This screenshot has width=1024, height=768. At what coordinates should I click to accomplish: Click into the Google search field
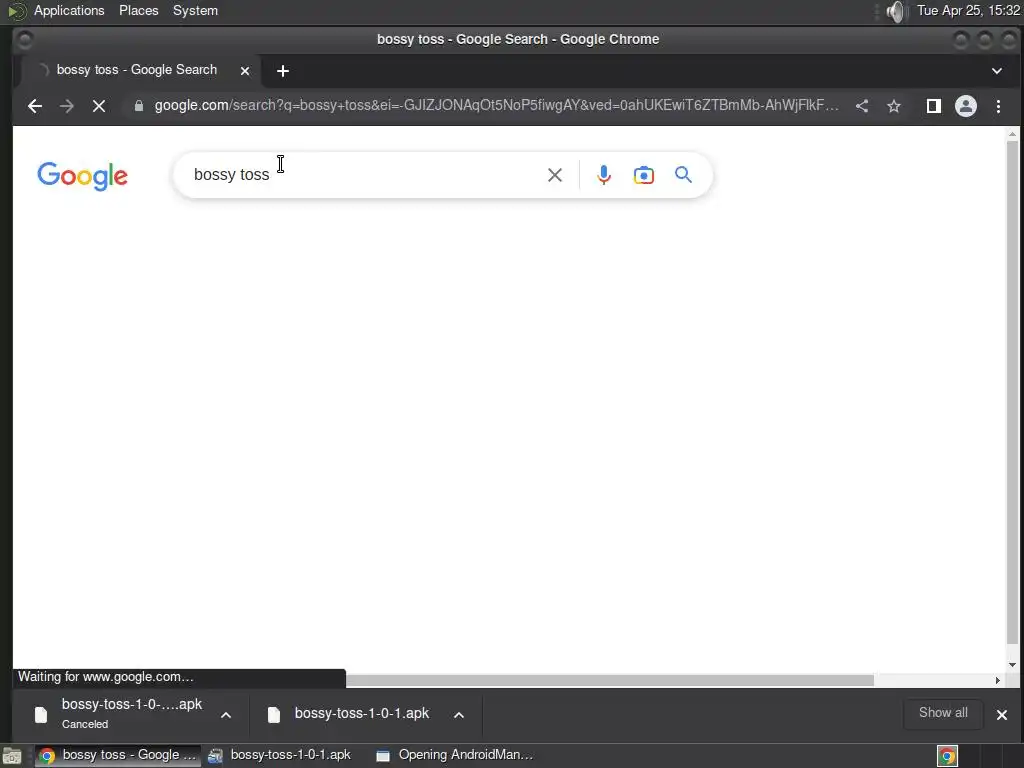tap(366, 174)
